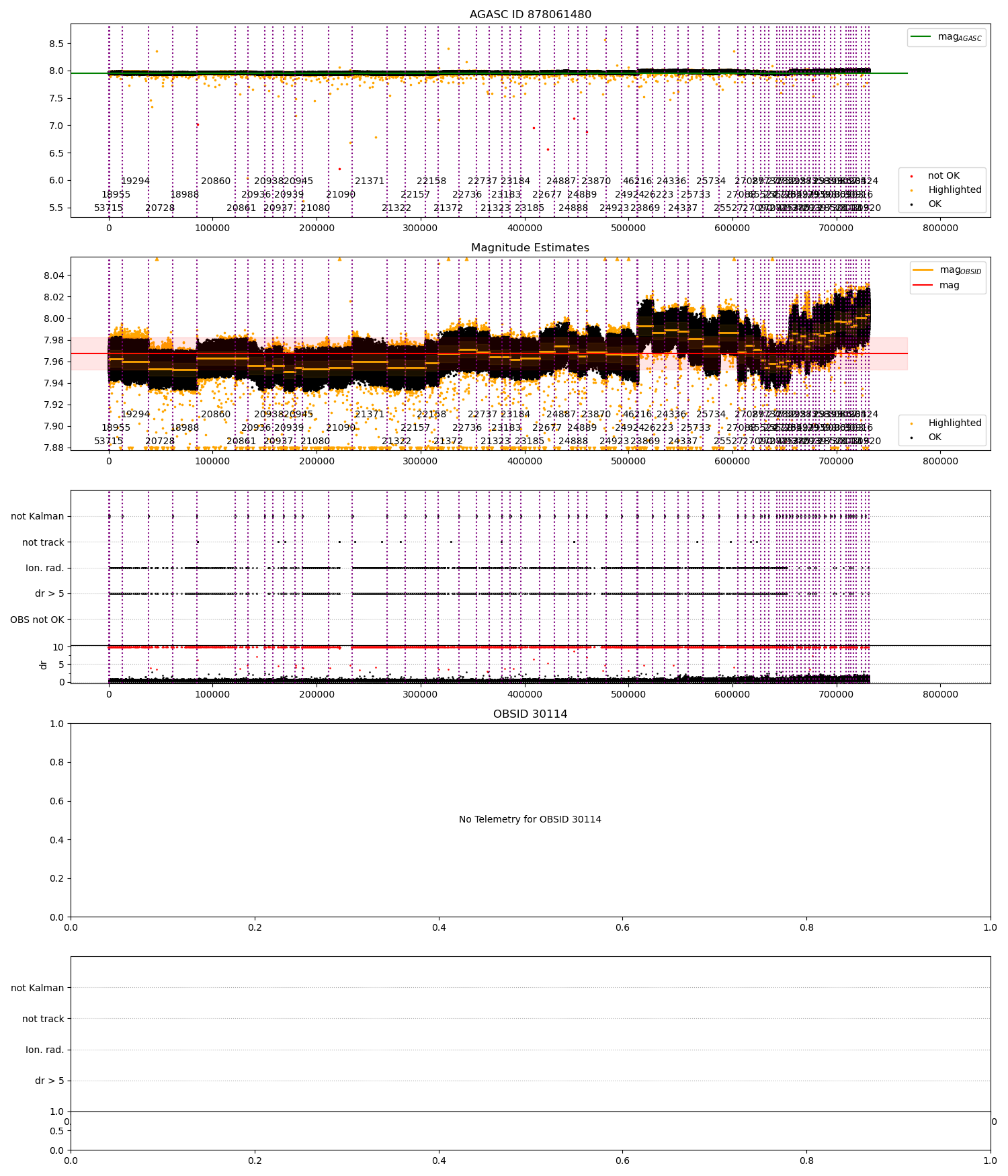Click the 8.02 y-axis tick label
1008x1176 pixels.
click(54, 297)
